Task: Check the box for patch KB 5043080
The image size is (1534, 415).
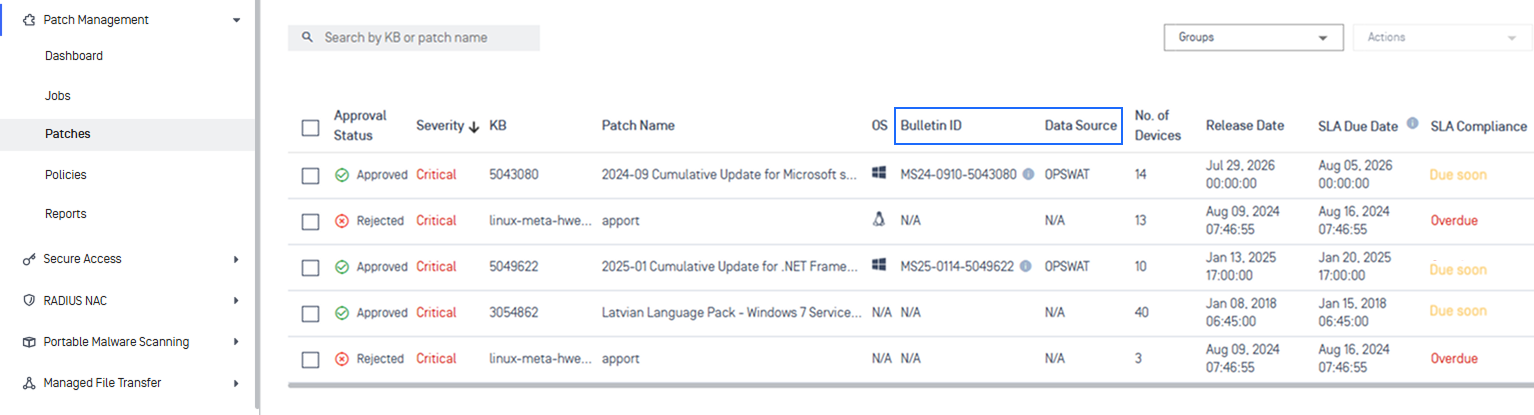Action: 310,176
